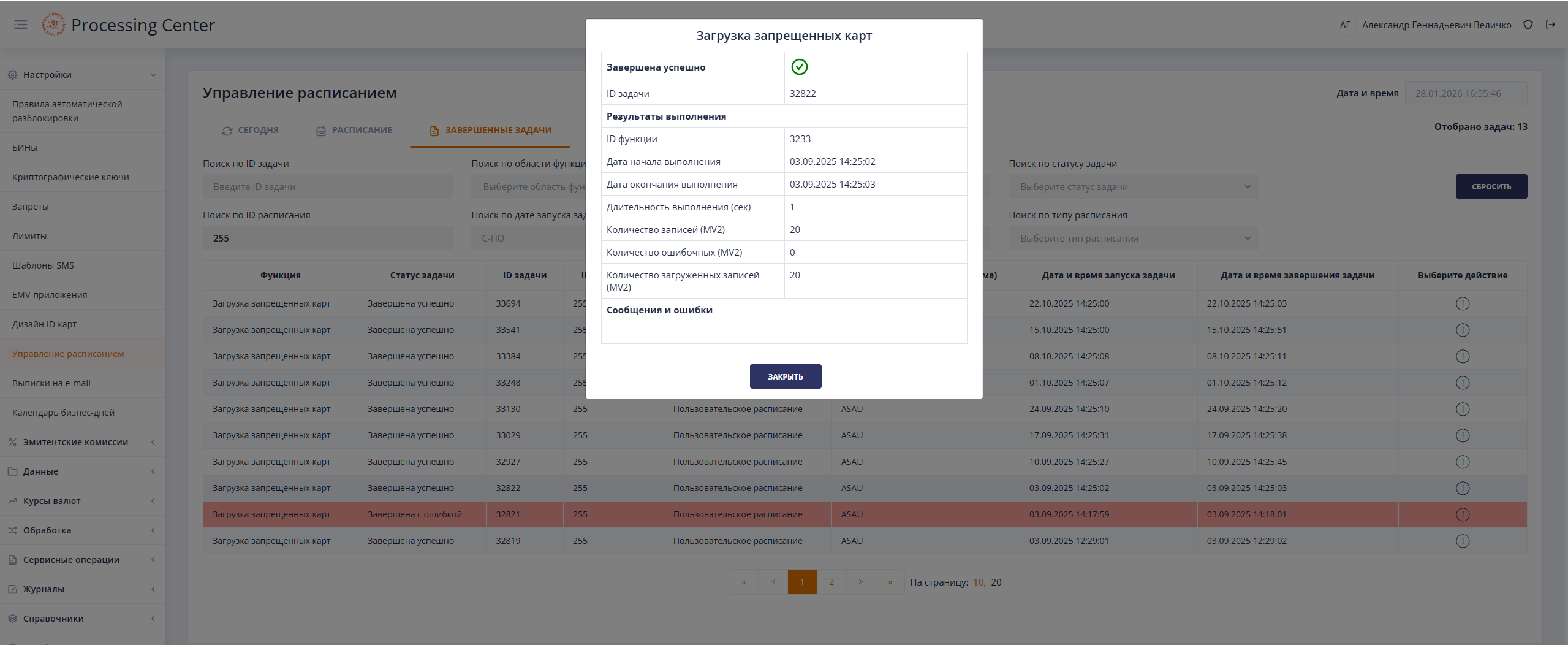Click the hamburger menu icon
The width and height of the screenshot is (1568, 645).
[x=21, y=25]
